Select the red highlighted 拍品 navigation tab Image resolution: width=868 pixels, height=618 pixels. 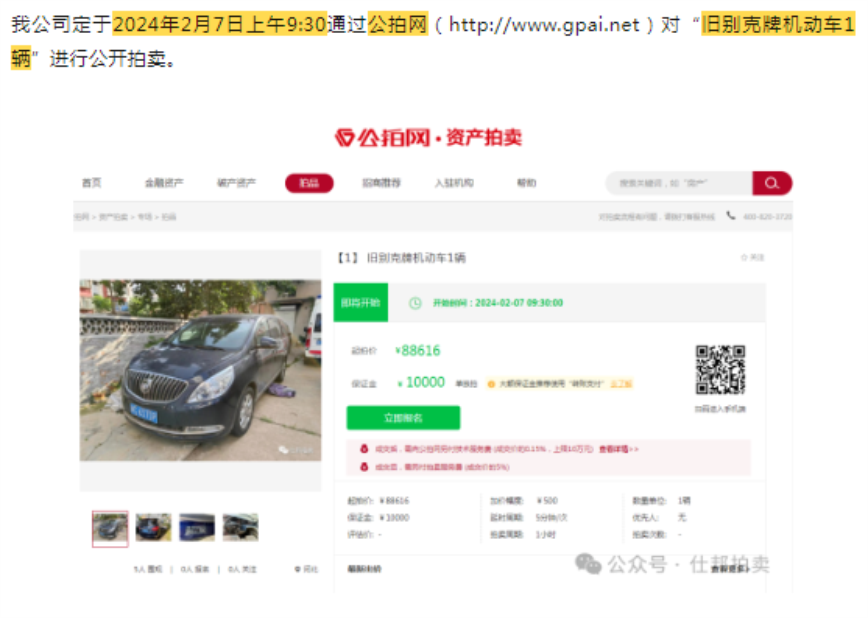pos(309,183)
